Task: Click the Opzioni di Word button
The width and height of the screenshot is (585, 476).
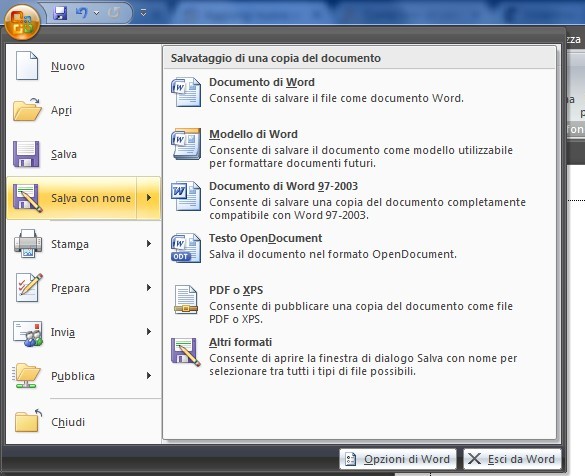Action: [398, 459]
